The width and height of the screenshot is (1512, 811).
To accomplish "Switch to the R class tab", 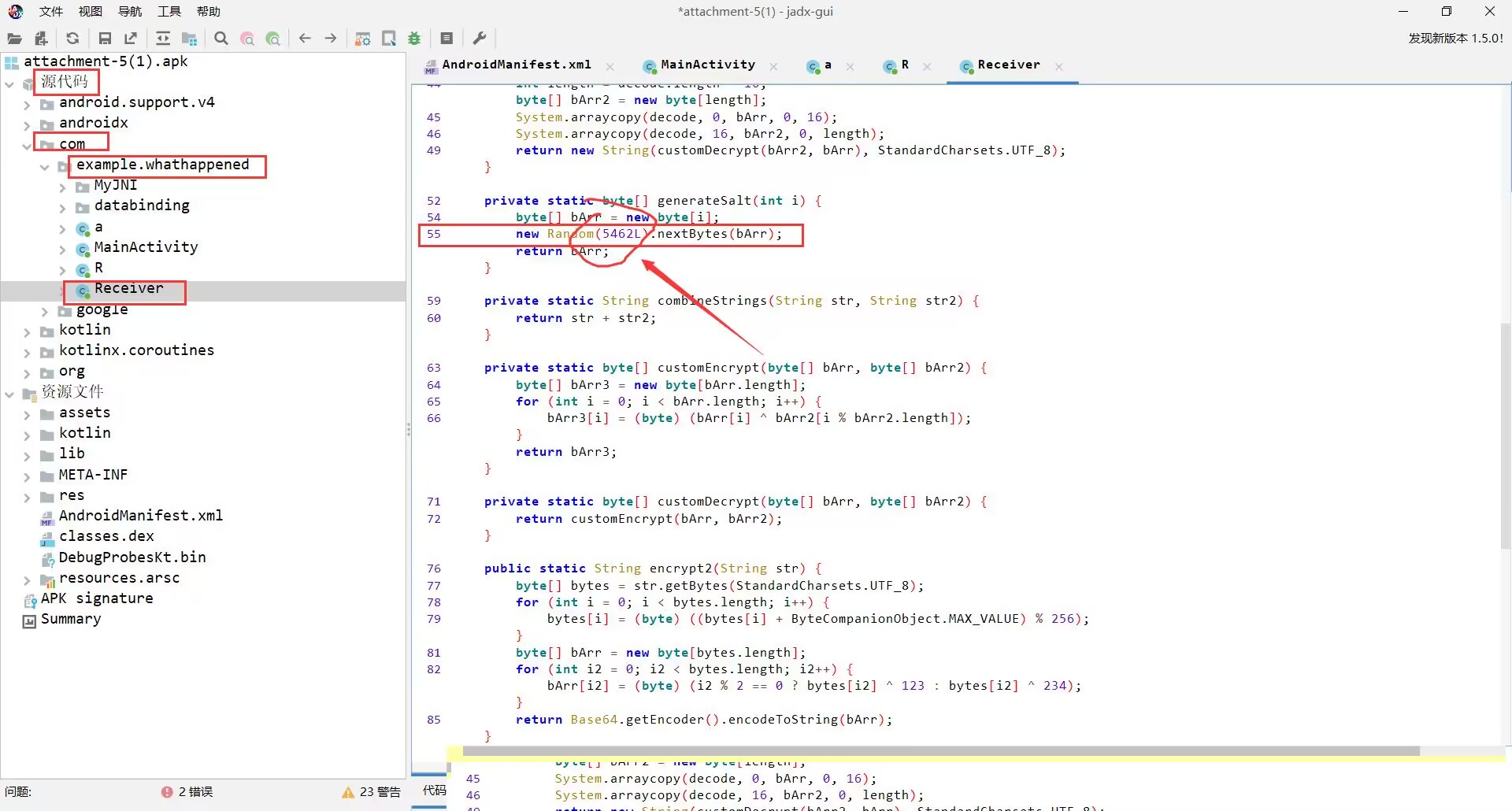I will [904, 65].
